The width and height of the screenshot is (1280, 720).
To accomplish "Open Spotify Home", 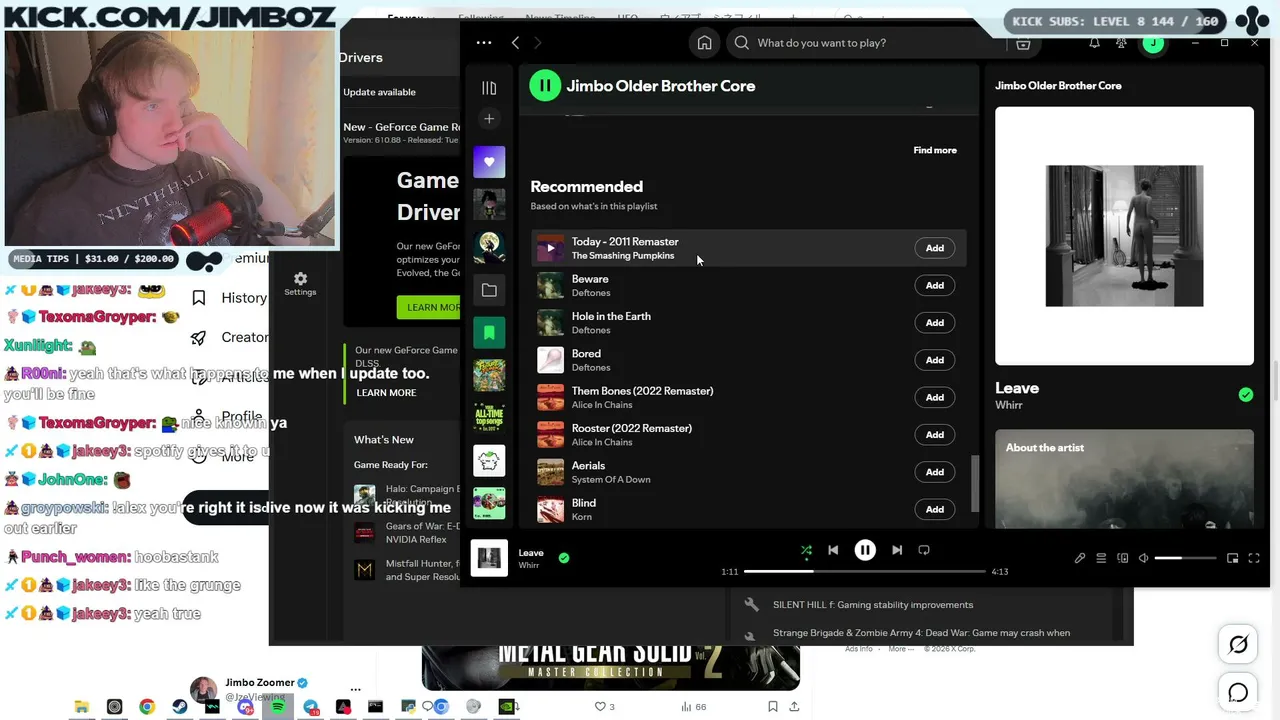I will (x=705, y=43).
